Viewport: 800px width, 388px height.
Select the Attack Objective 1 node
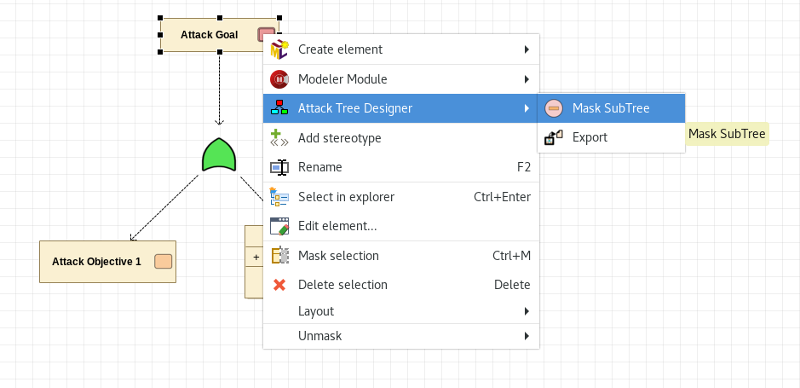(x=108, y=261)
